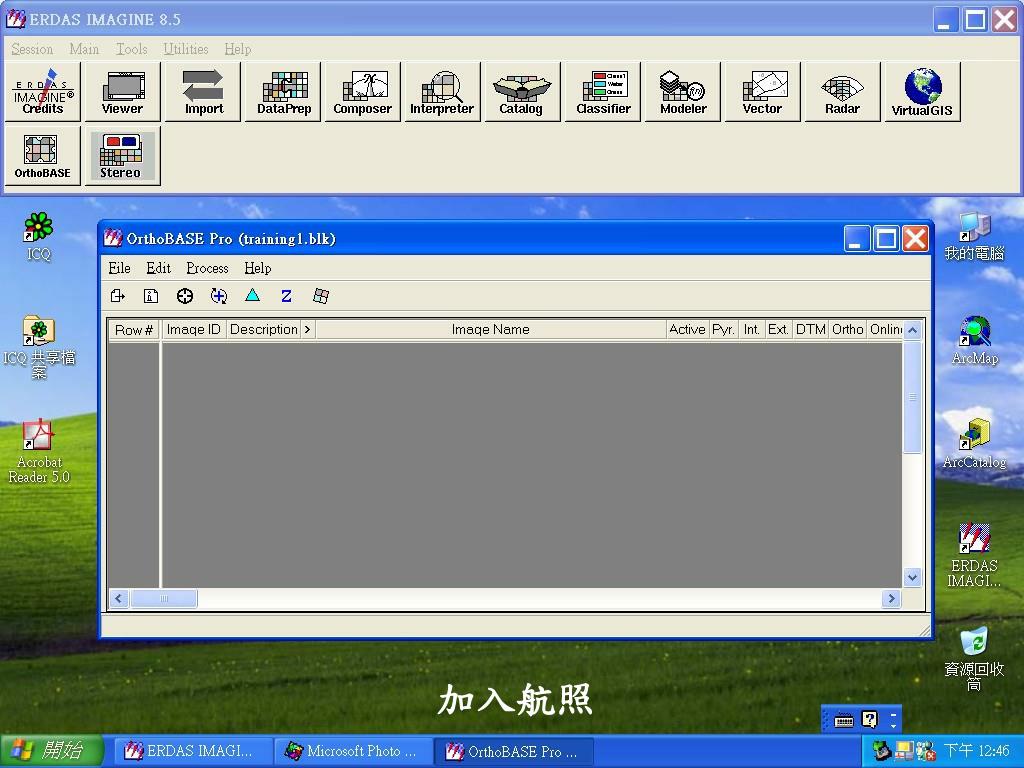Open OrthoBASE from the ERDAS icon panel
This screenshot has width=1024, height=768.
click(42, 156)
